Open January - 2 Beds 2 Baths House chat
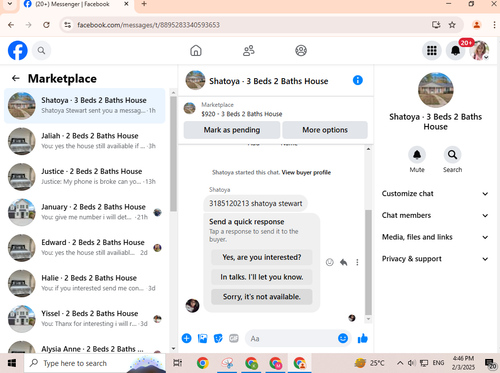Viewport: 500px width, 373px height. pos(85,212)
